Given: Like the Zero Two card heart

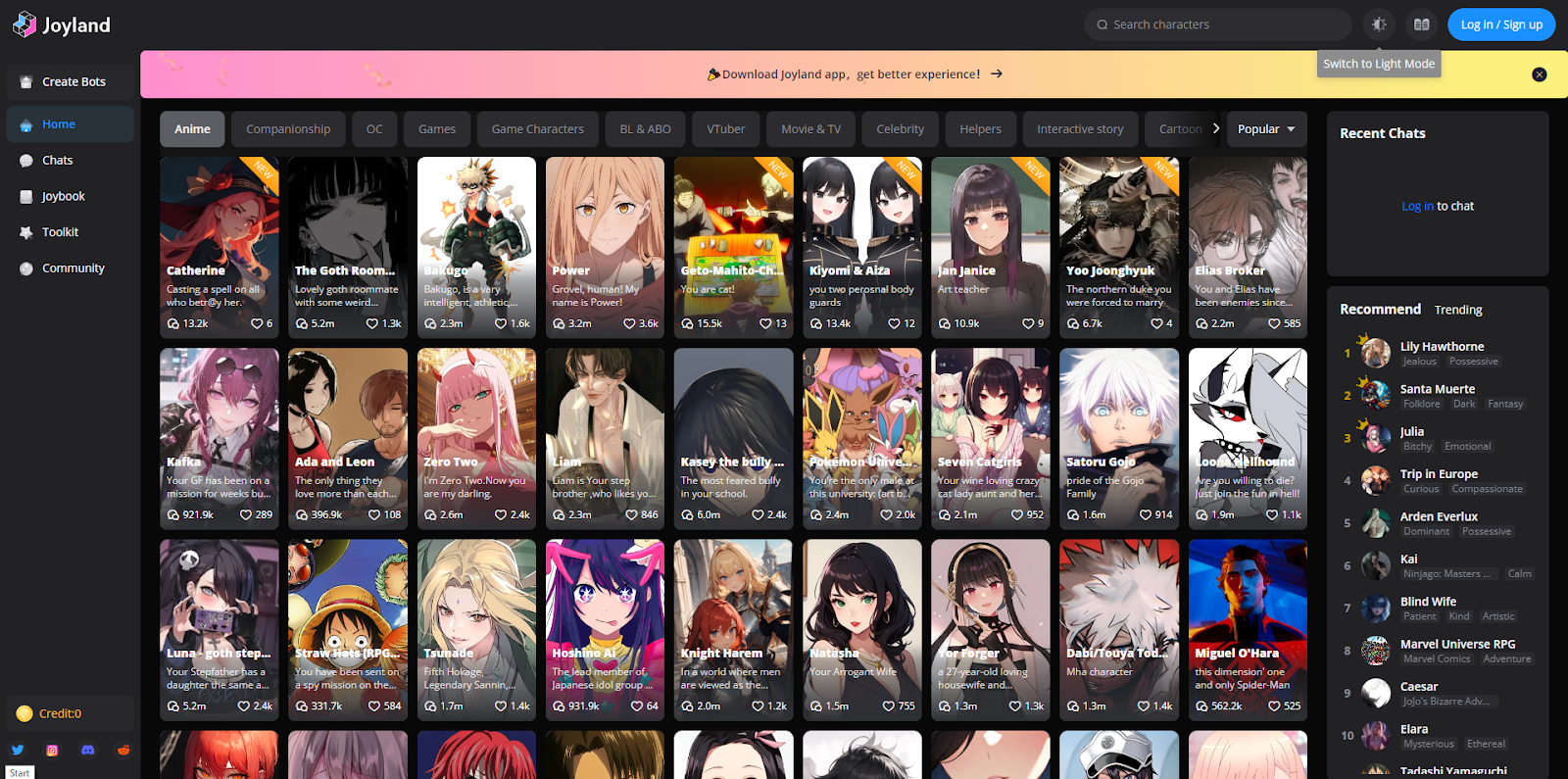Looking at the screenshot, I should (501, 514).
